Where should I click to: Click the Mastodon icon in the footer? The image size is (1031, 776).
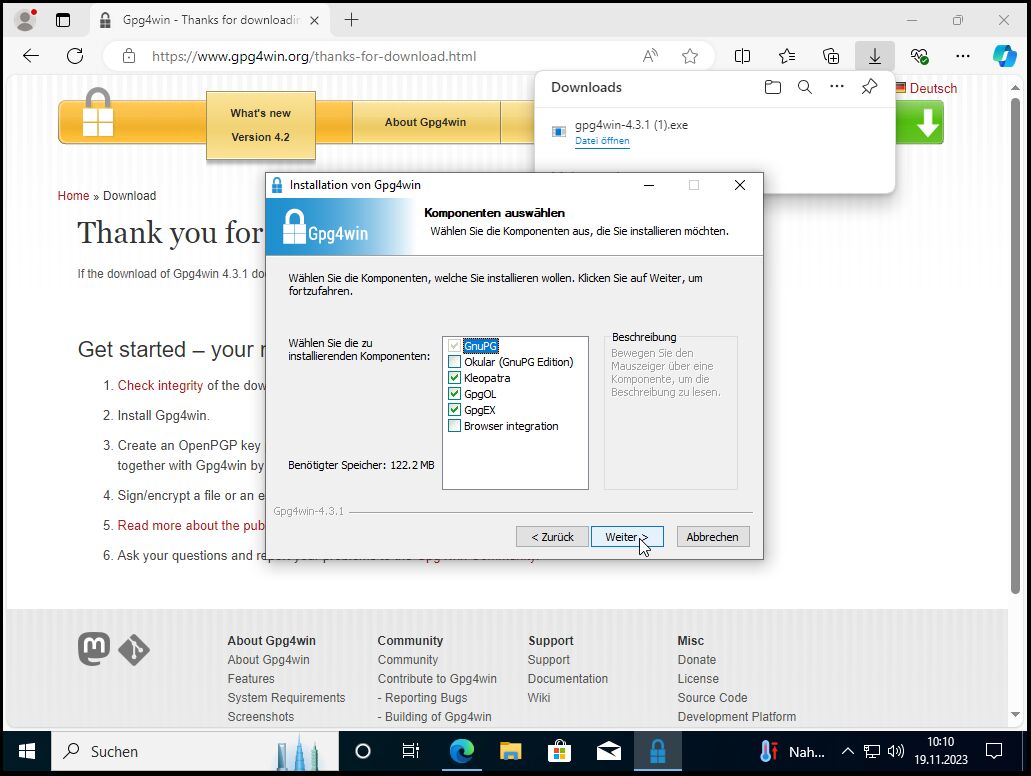[x=93, y=650]
